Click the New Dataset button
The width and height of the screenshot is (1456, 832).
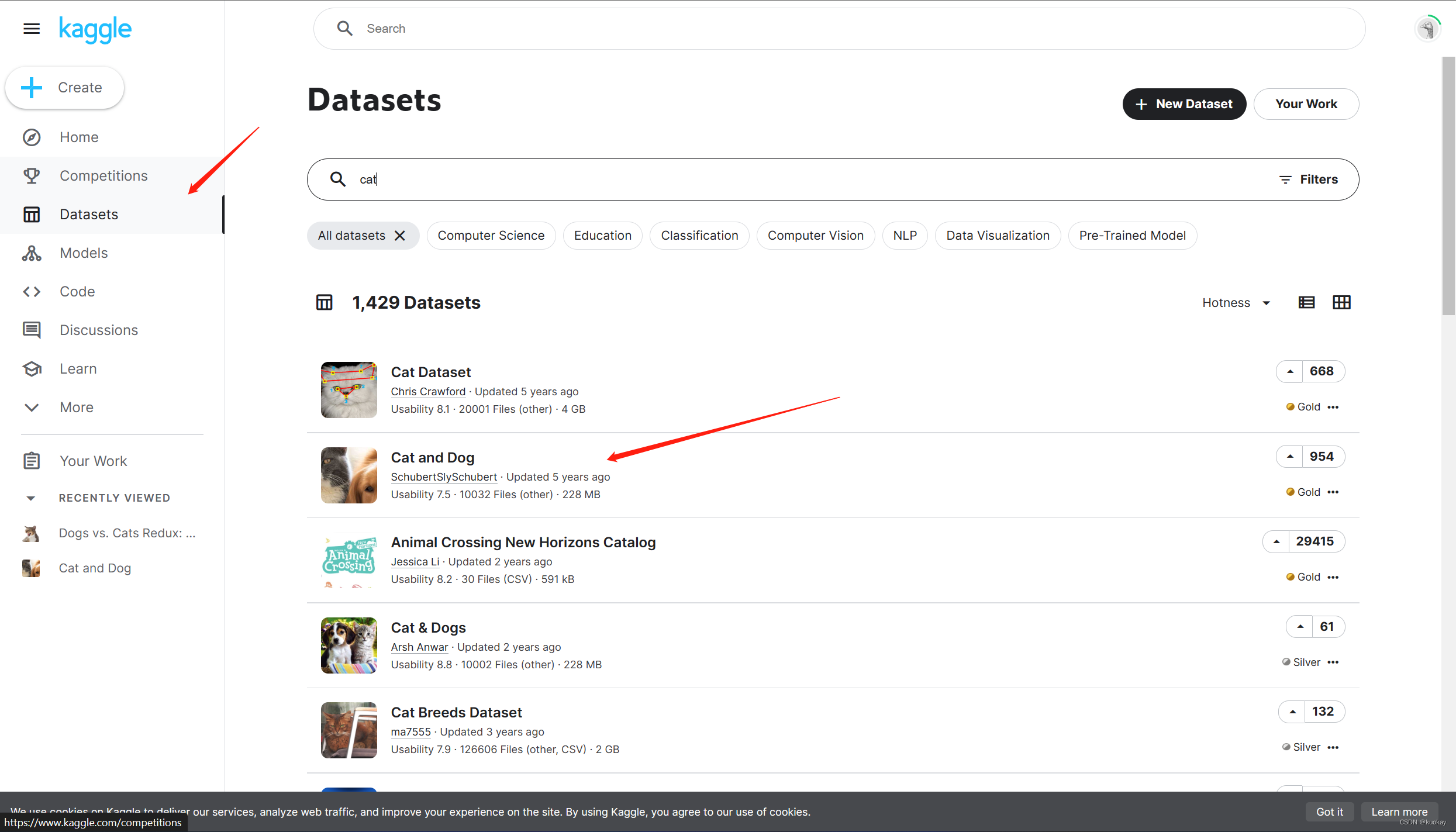(x=1184, y=104)
